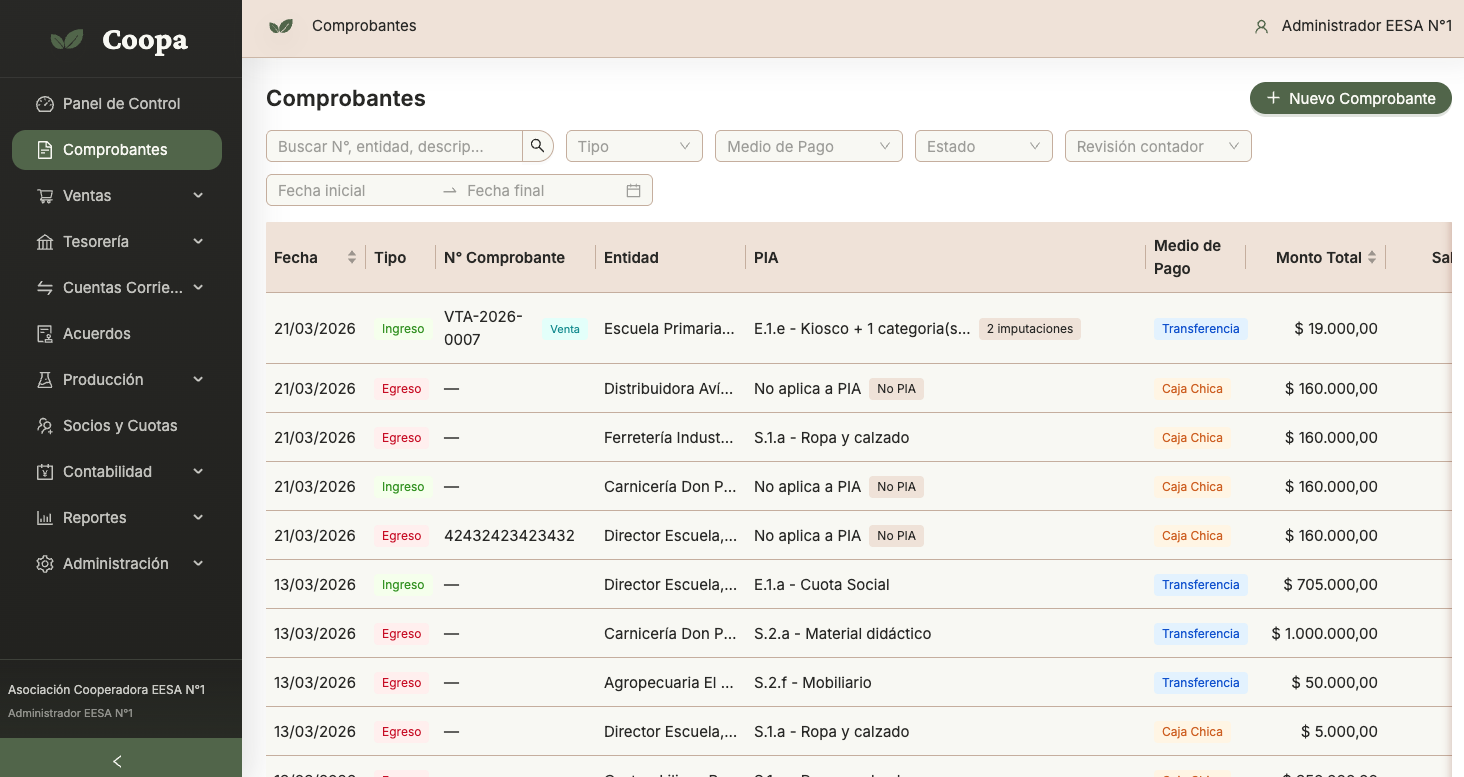Image resolution: width=1464 pixels, height=777 pixels.
Task: Click the Administrador EESA N°1 user menu
Action: [1353, 27]
